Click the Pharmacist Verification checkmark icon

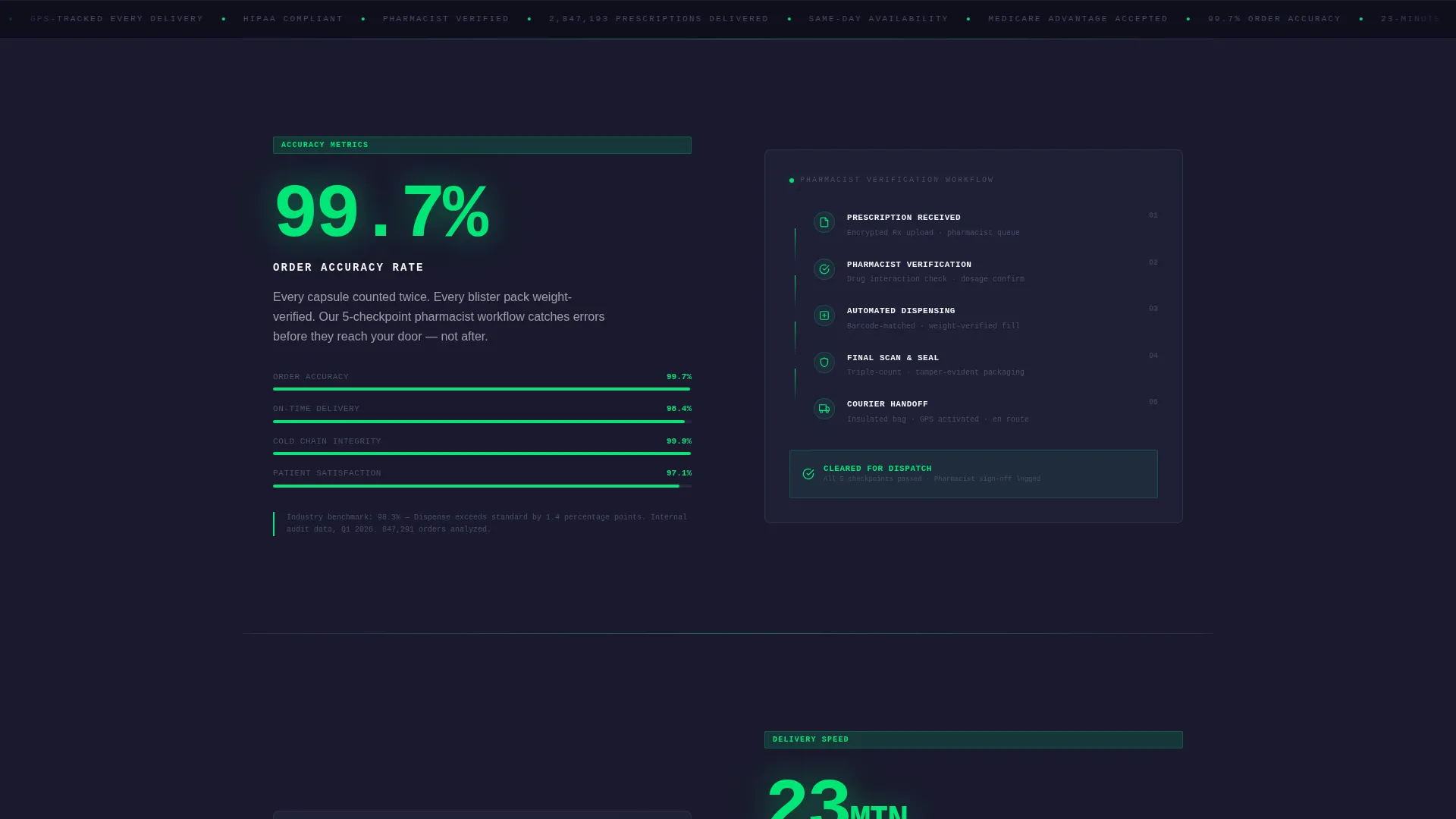coord(824,269)
